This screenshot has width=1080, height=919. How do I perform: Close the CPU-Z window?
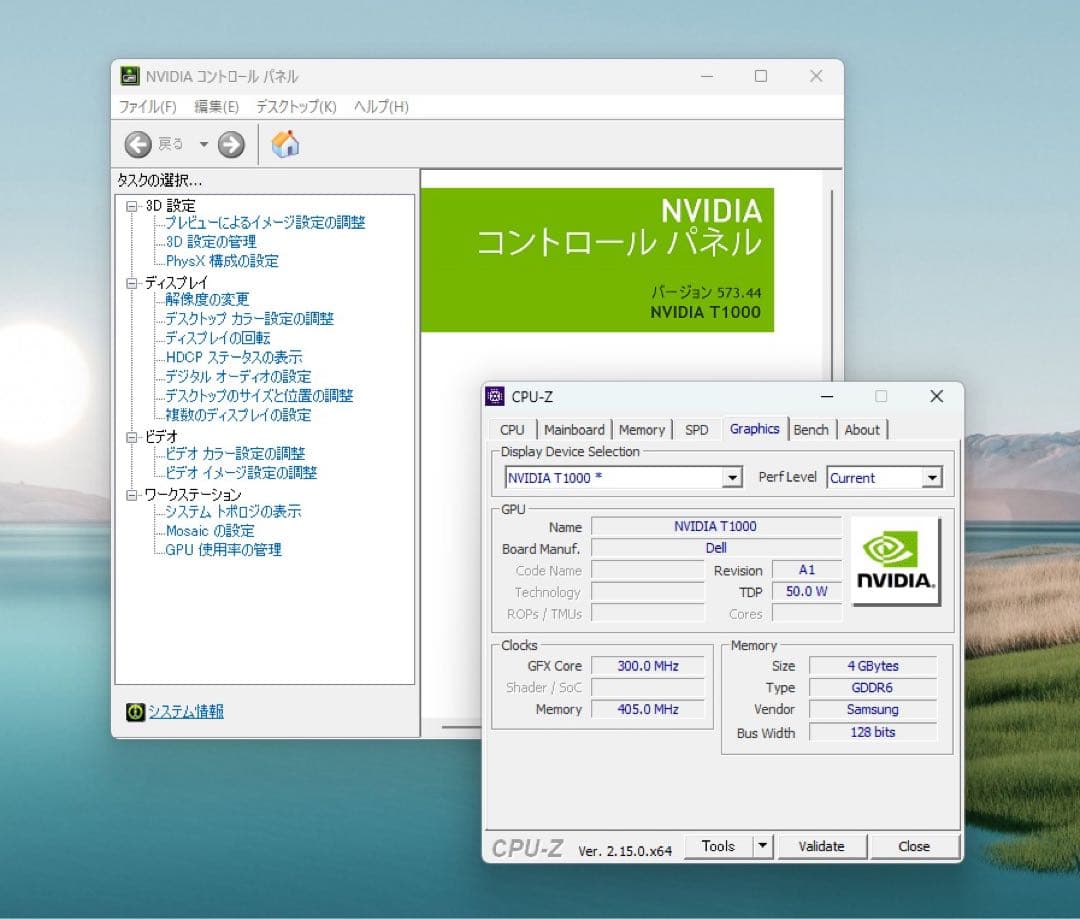pyautogui.click(x=936, y=396)
